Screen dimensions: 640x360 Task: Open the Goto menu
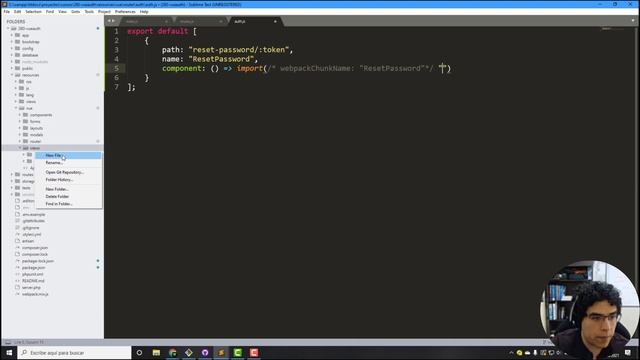click(76, 12)
